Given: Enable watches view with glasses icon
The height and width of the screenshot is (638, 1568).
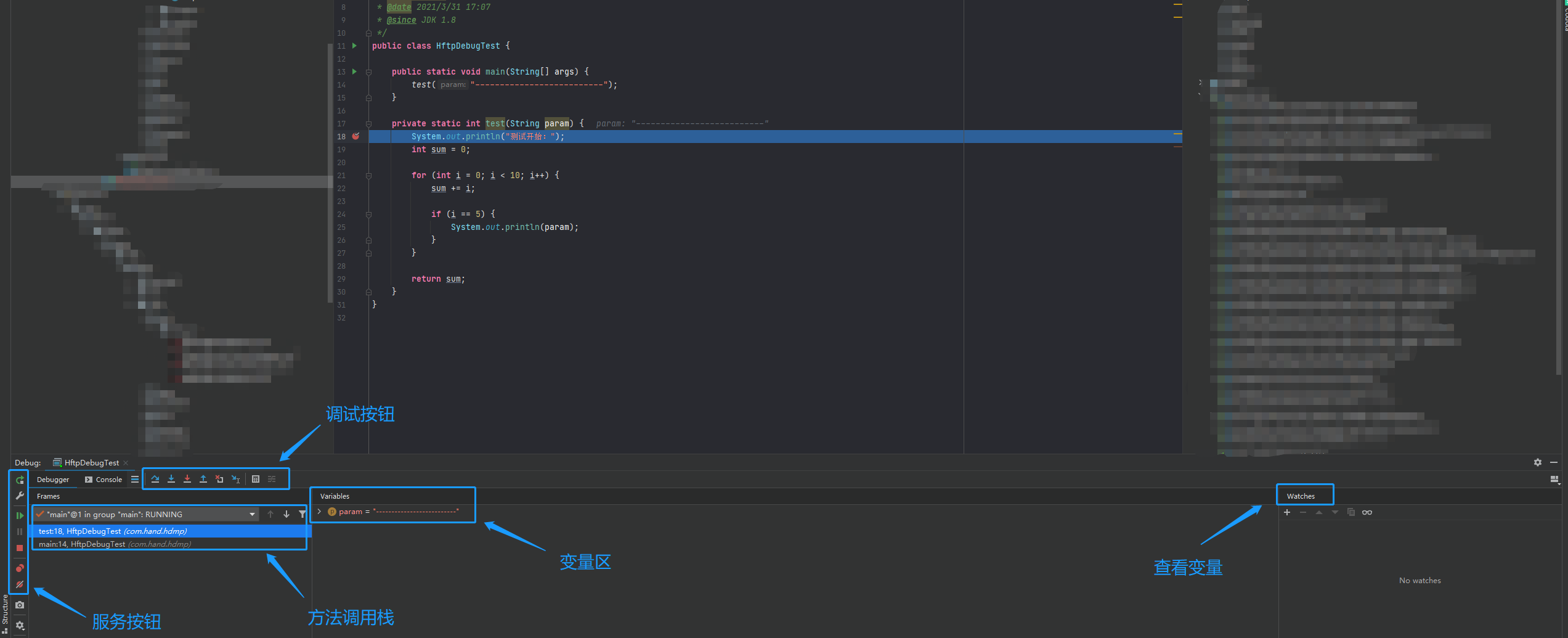Looking at the screenshot, I should (1367, 512).
